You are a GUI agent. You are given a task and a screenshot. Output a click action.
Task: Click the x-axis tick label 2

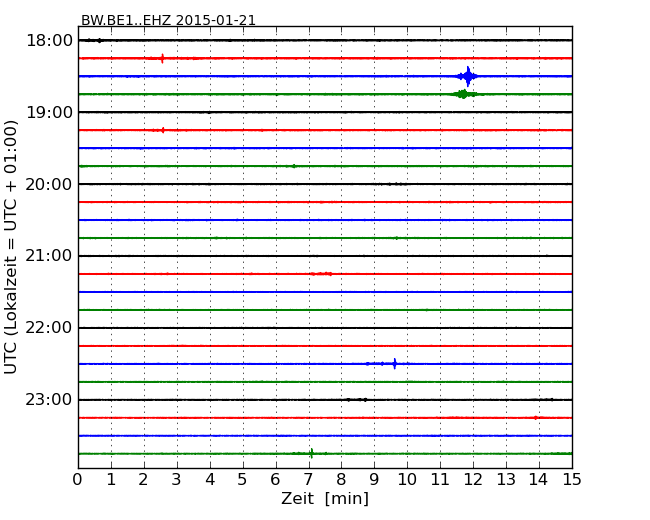pyautogui.click(x=143, y=480)
